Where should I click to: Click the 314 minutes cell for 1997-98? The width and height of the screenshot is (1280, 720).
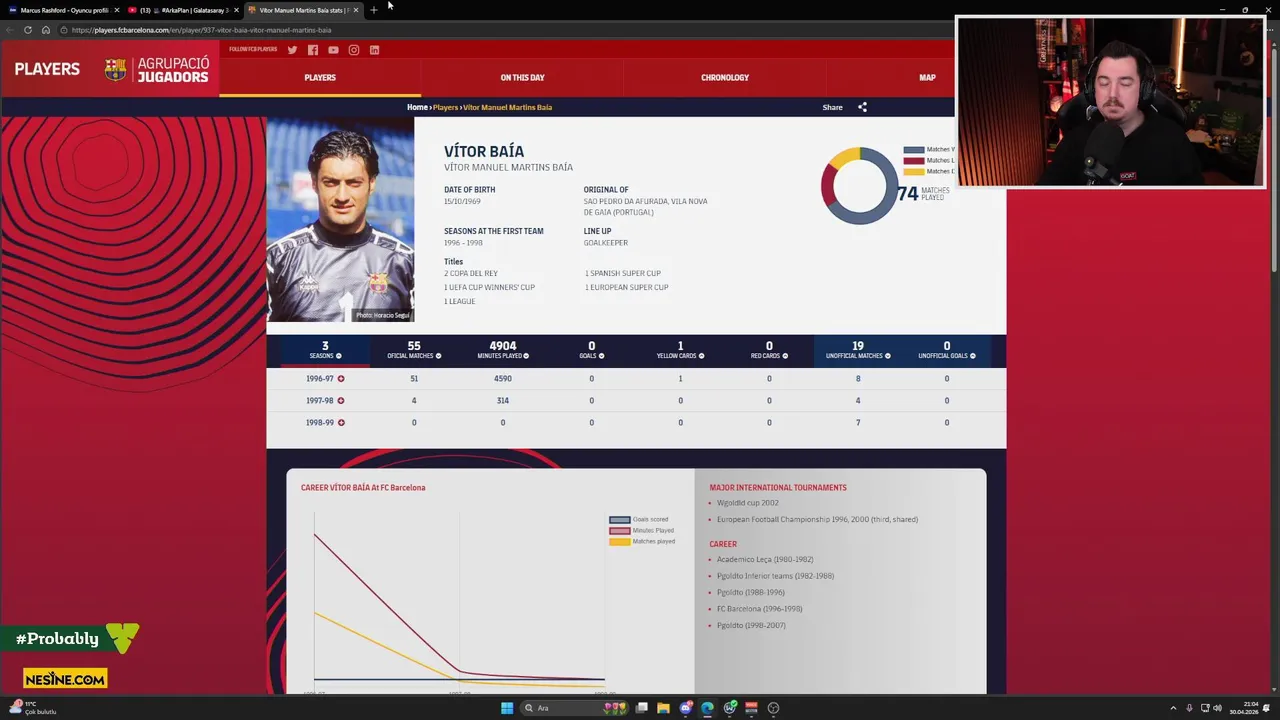pyautogui.click(x=503, y=401)
